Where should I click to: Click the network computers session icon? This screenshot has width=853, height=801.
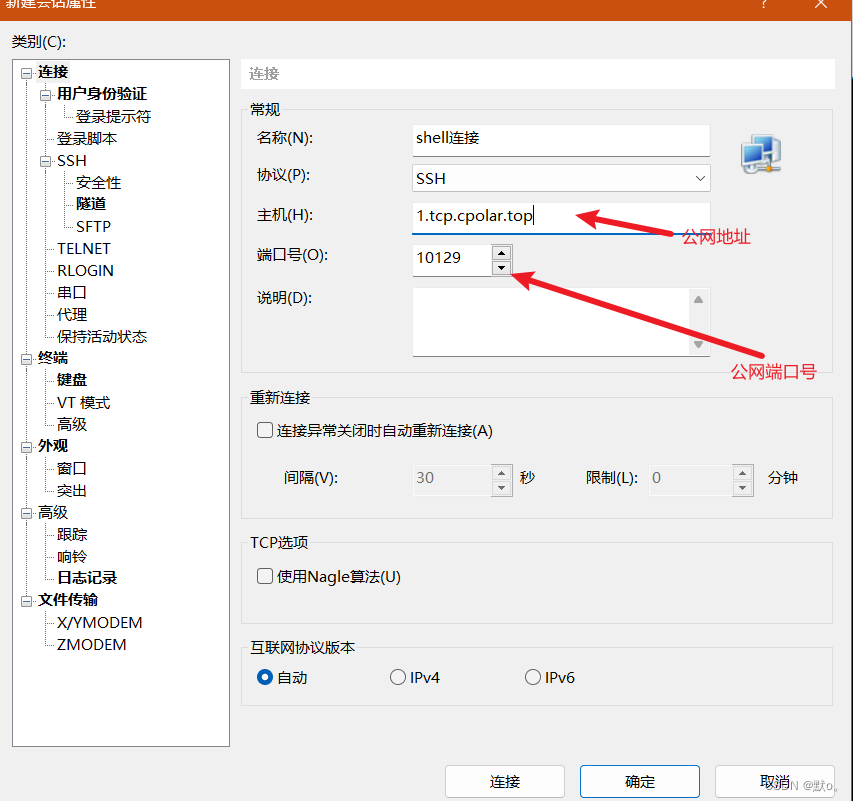760,154
